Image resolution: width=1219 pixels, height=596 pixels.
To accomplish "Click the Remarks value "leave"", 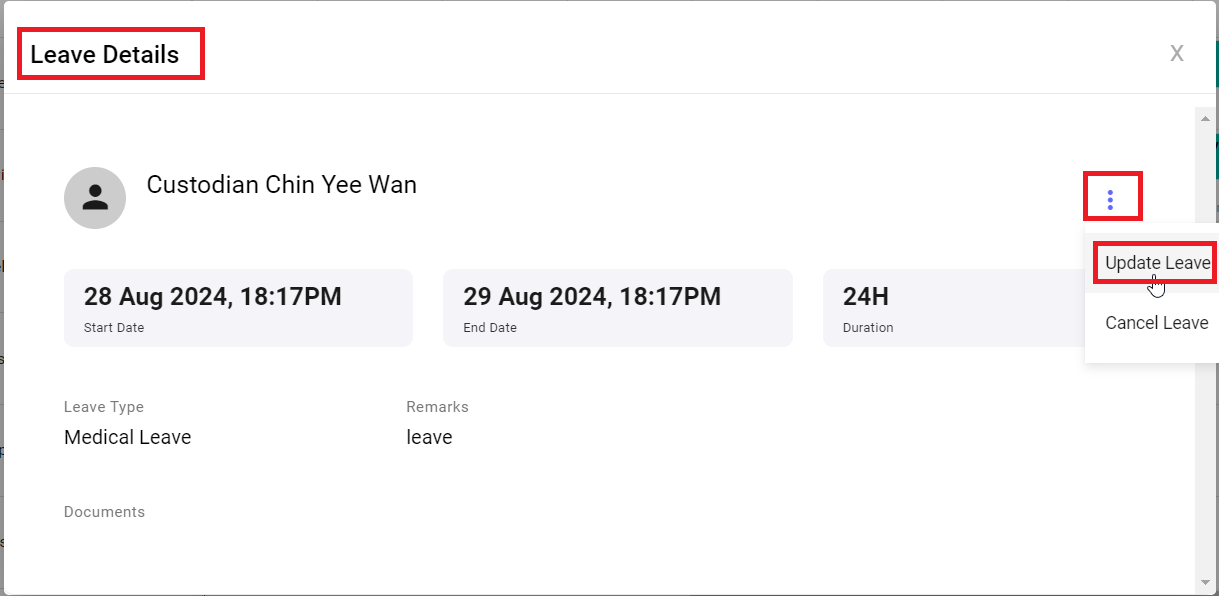I will [429, 437].
